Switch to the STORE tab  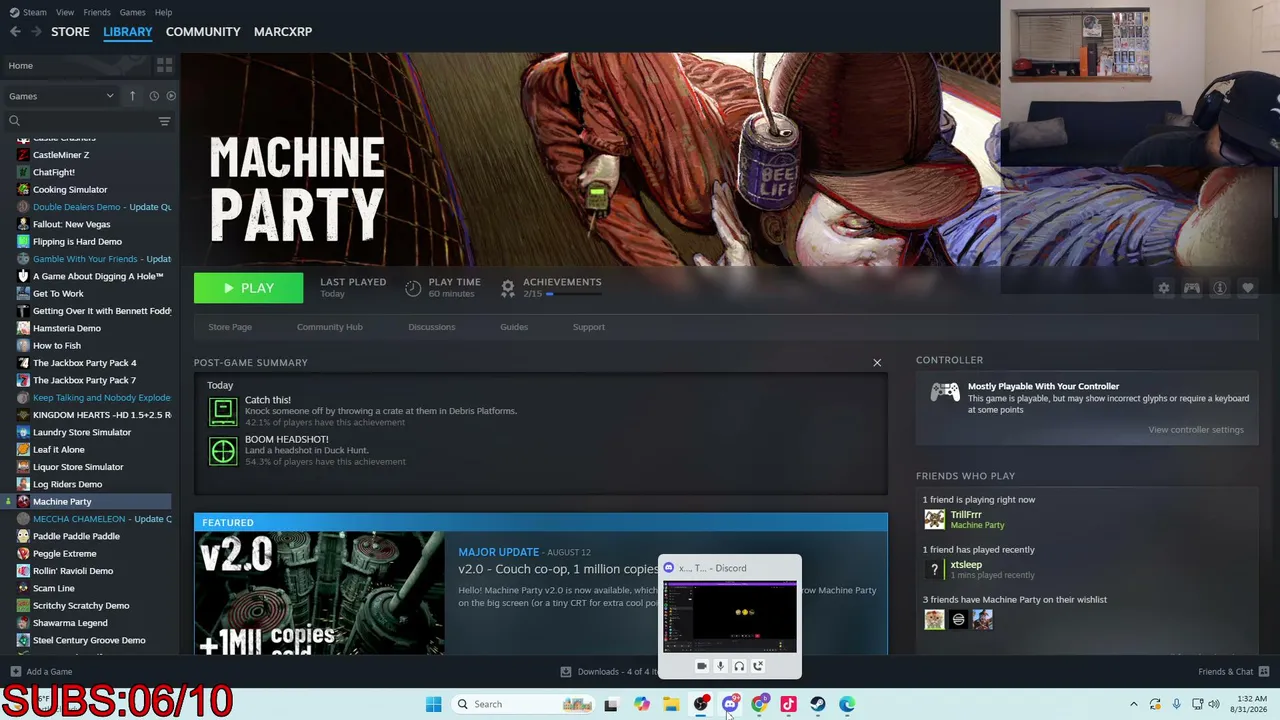click(70, 32)
